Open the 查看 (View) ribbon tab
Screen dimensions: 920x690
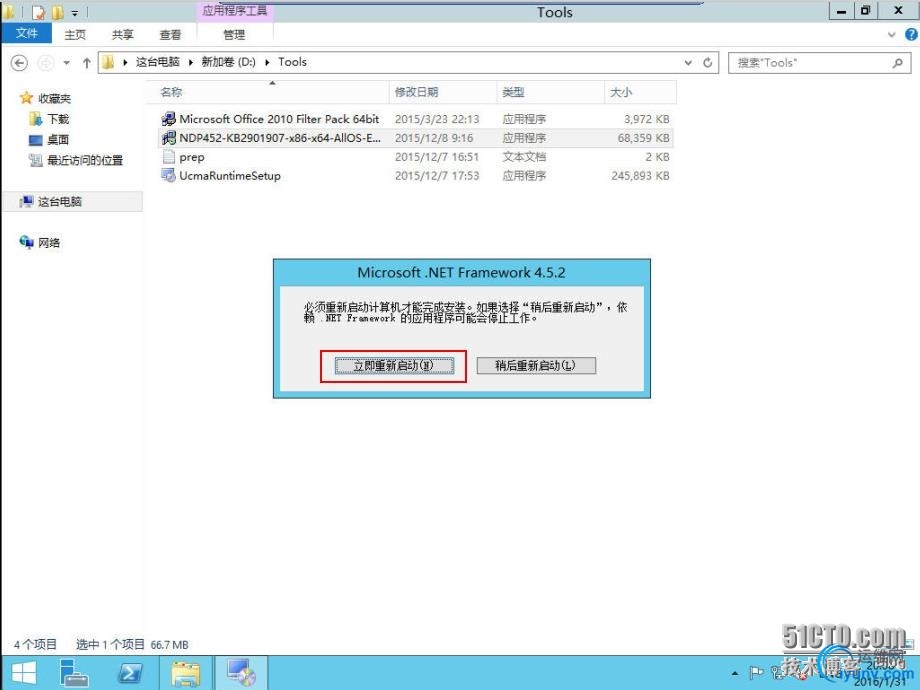(170, 35)
